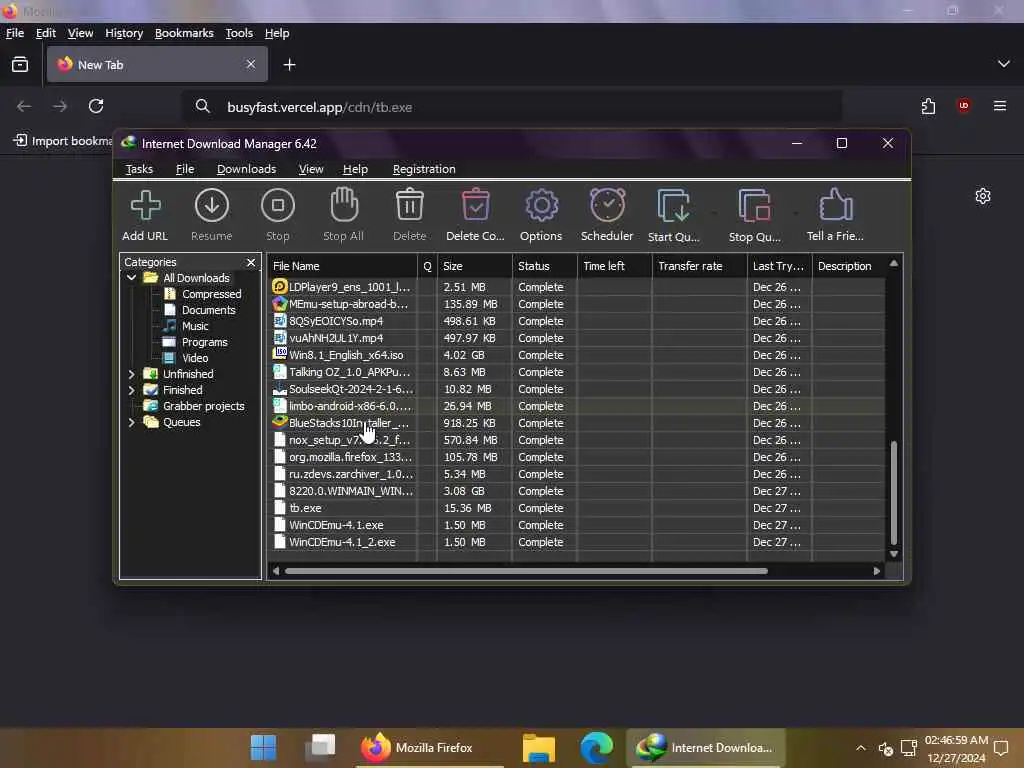Click the Firefox address bar

pyautogui.click(x=511, y=107)
